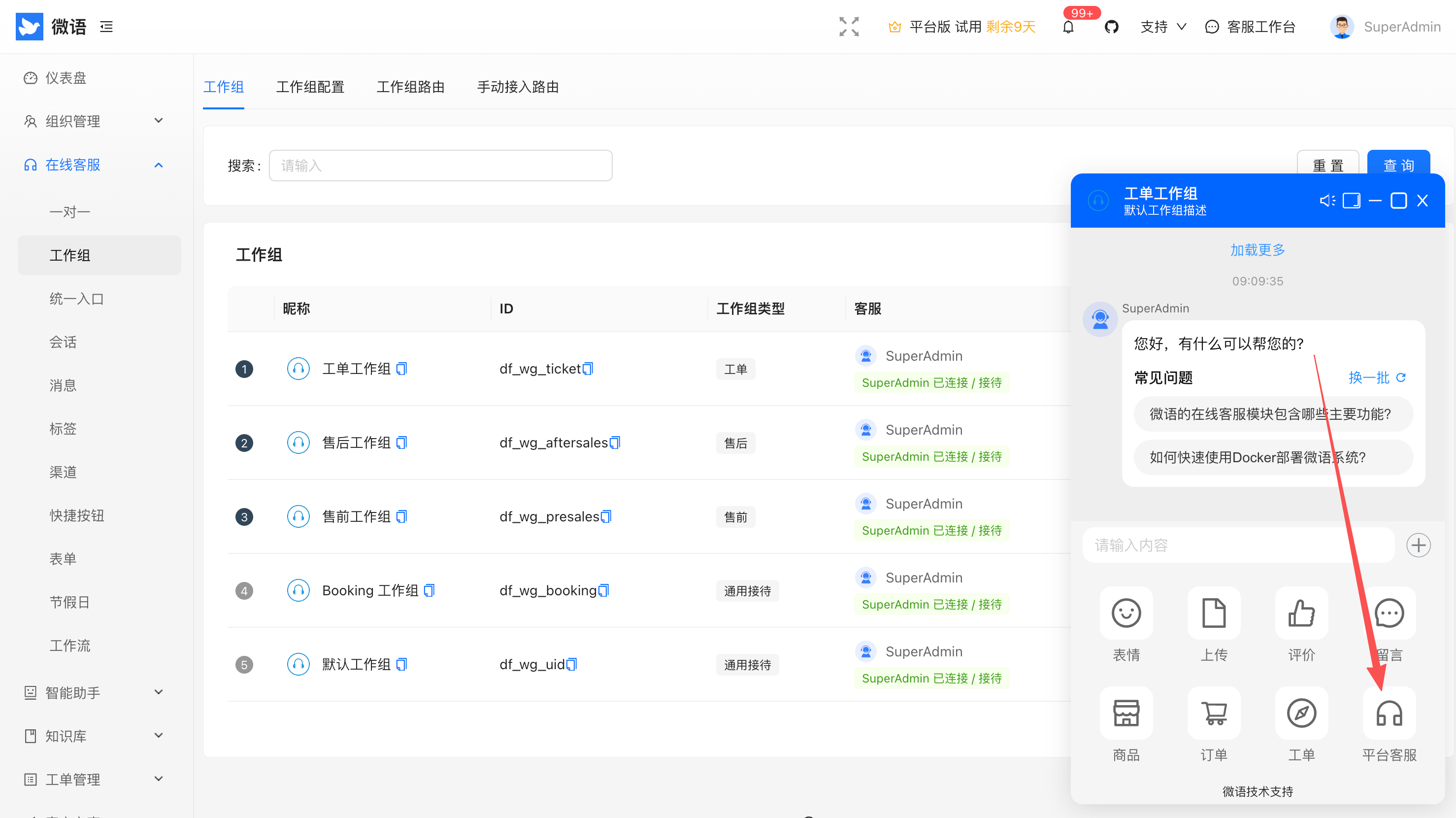Focus the 搜索 input field

pyautogui.click(x=440, y=165)
